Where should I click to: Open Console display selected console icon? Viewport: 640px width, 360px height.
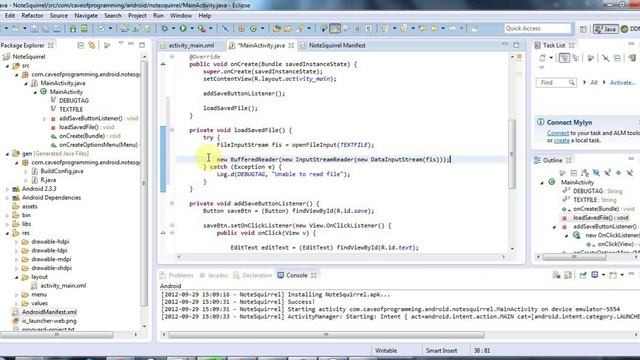[595, 275]
